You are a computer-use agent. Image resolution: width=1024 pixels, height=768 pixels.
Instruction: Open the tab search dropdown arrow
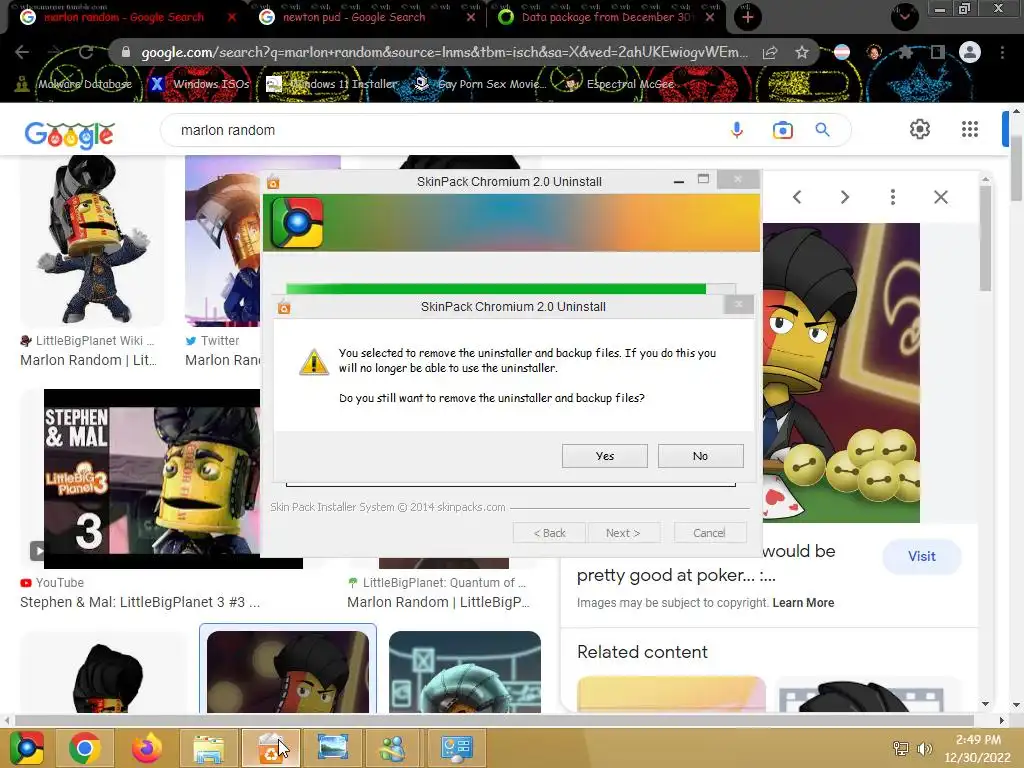pos(904,17)
